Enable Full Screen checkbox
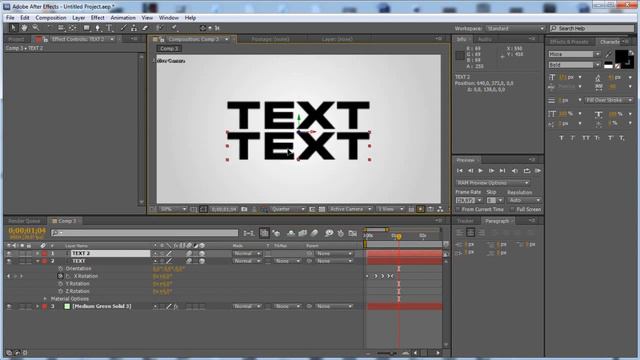The image size is (640, 360). click(x=512, y=209)
